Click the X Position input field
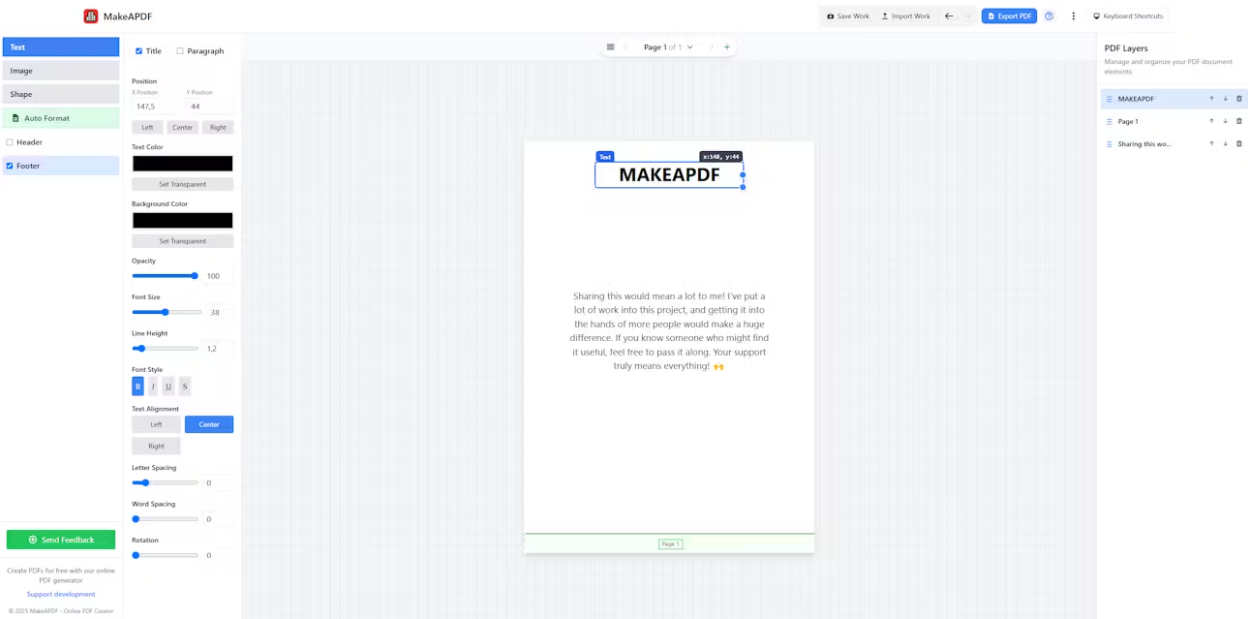Viewport: 1248px width, 619px height. (x=156, y=106)
